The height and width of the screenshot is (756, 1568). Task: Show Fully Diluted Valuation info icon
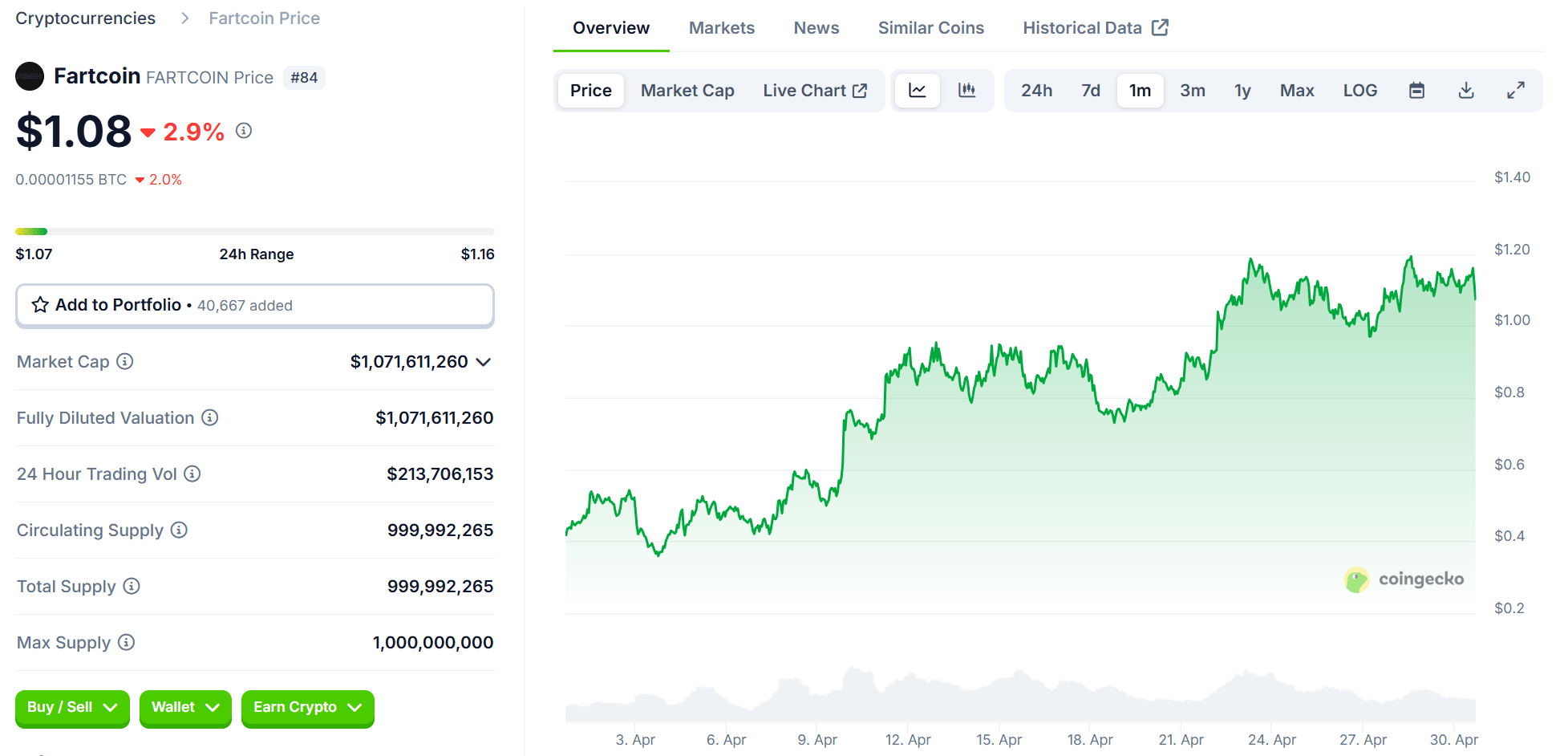(210, 417)
